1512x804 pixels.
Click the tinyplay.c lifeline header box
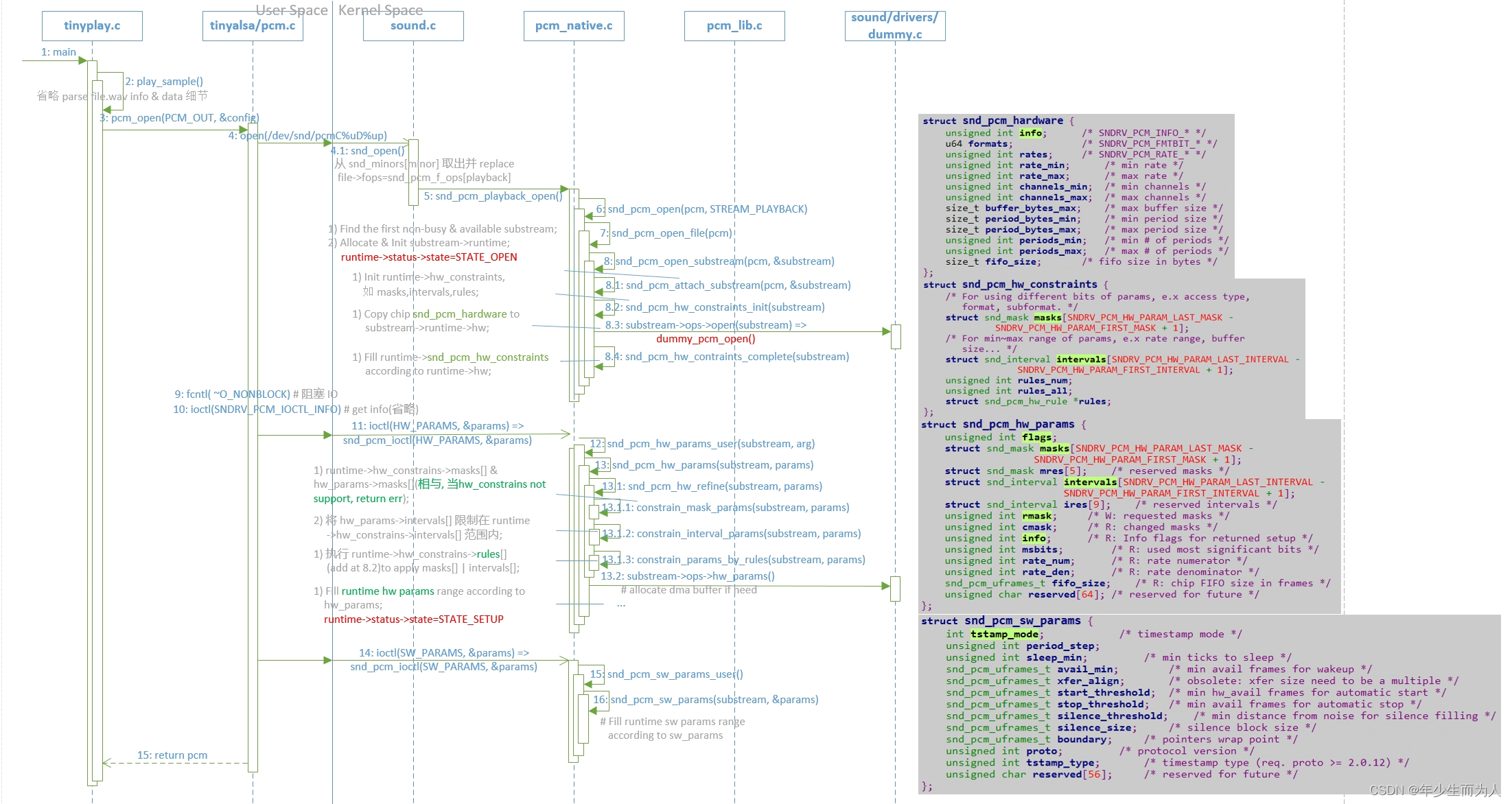tap(92, 26)
